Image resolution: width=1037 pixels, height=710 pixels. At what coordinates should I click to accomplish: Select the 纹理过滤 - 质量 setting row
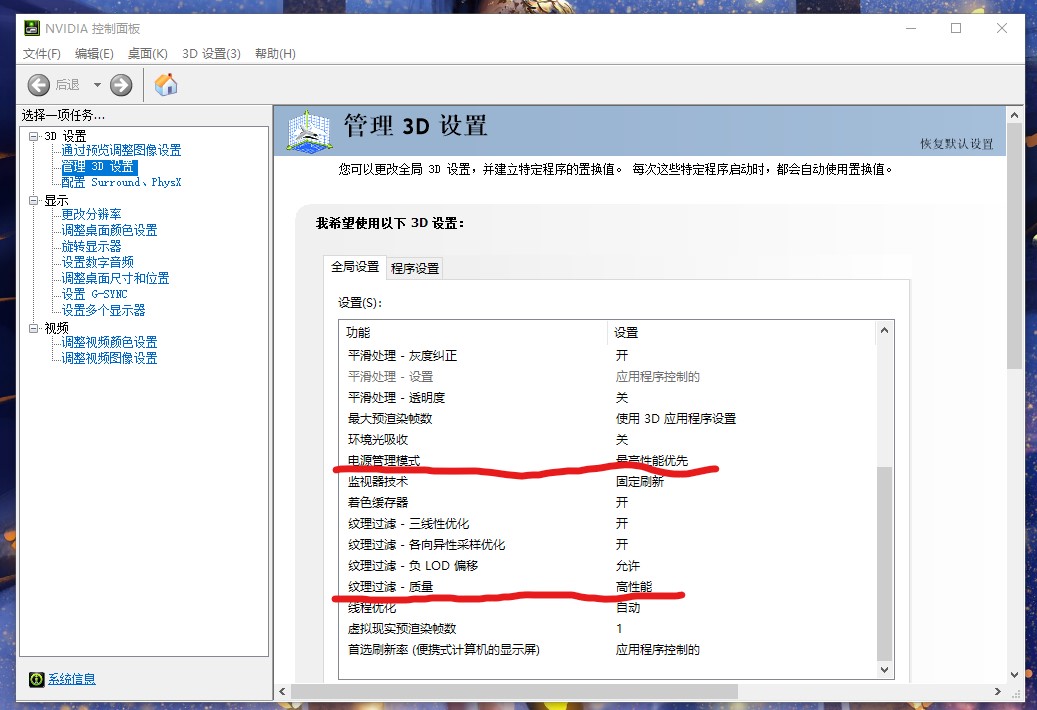tap(607, 587)
